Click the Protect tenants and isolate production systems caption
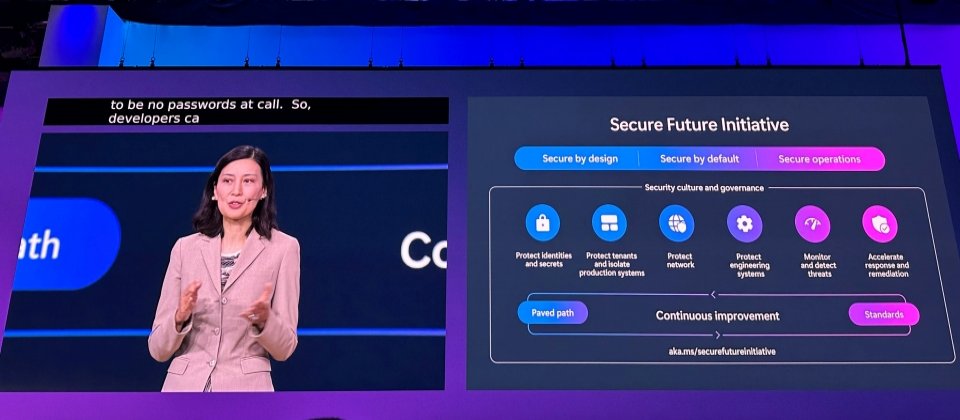 pyautogui.click(x=612, y=264)
